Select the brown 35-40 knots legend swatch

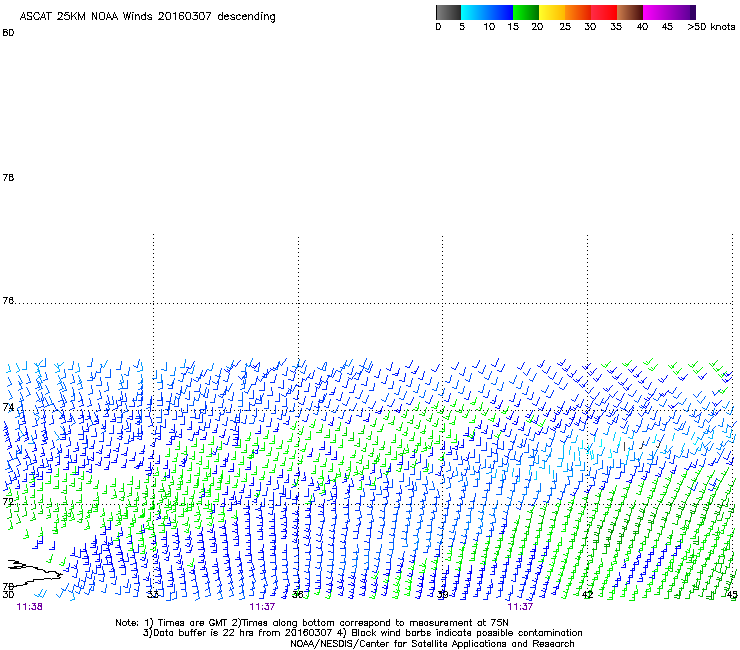point(630,12)
